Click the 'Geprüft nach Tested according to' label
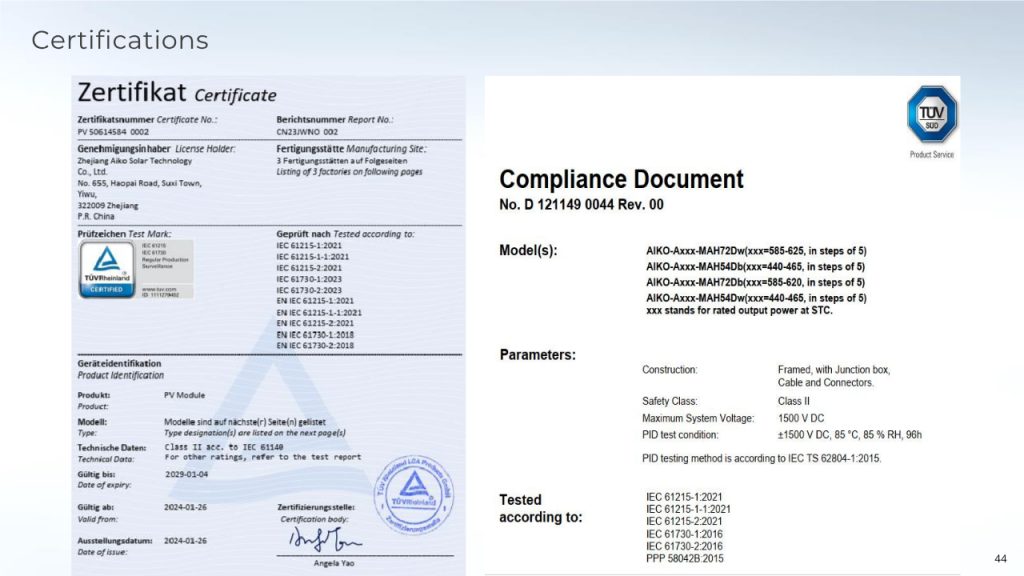 click(x=345, y=234)
